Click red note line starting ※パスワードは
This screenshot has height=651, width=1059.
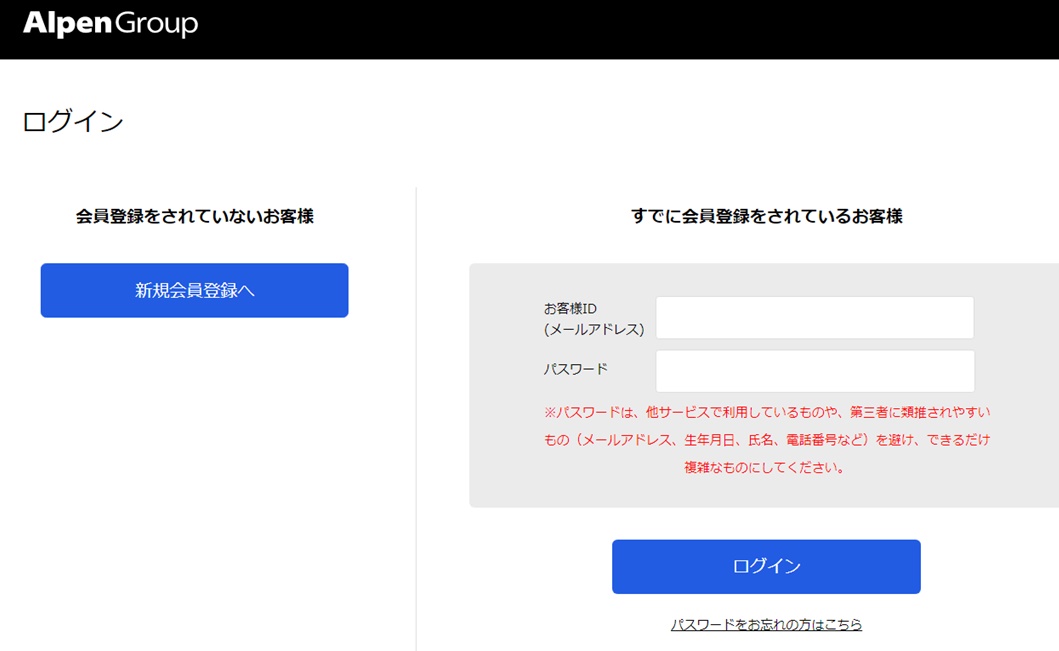coord(767,412)
